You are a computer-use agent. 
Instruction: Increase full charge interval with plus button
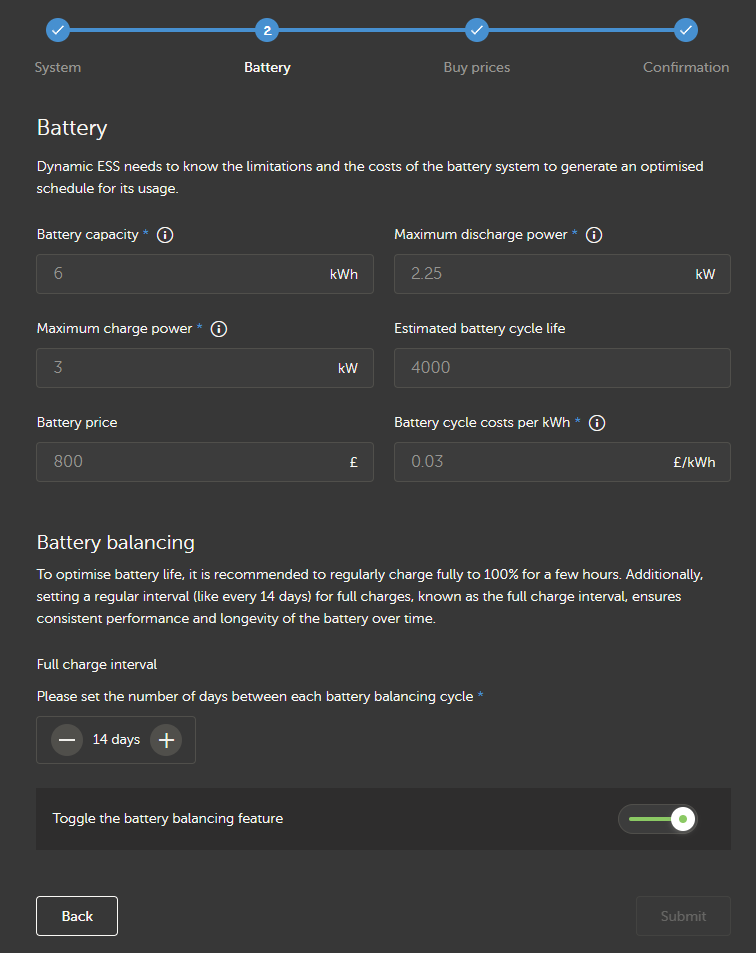pos(166,740)
